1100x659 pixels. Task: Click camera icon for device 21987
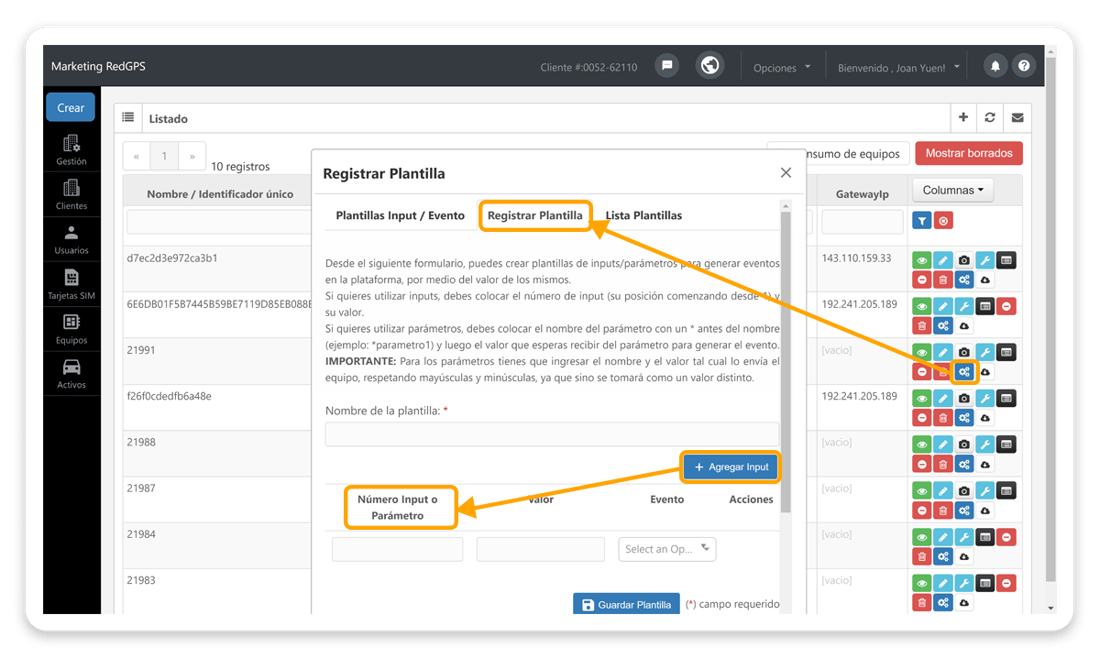pyautogui.click(x=964, y=491)
